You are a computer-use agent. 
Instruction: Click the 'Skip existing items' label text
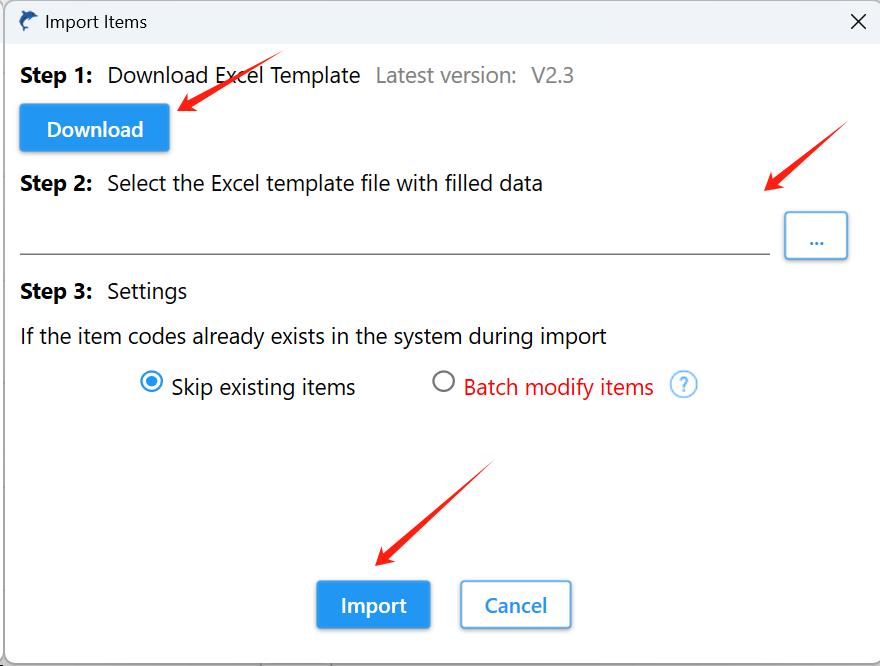pyautogui.click(x=263, y=387)
